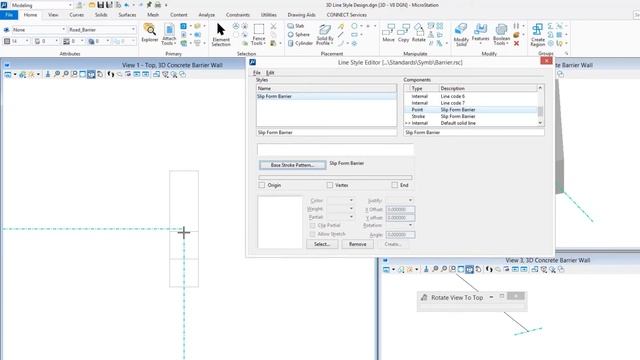Viewport: 640px width, 360px height.
Task: Select the Slab solid tool
Action: tap(296, 26)
